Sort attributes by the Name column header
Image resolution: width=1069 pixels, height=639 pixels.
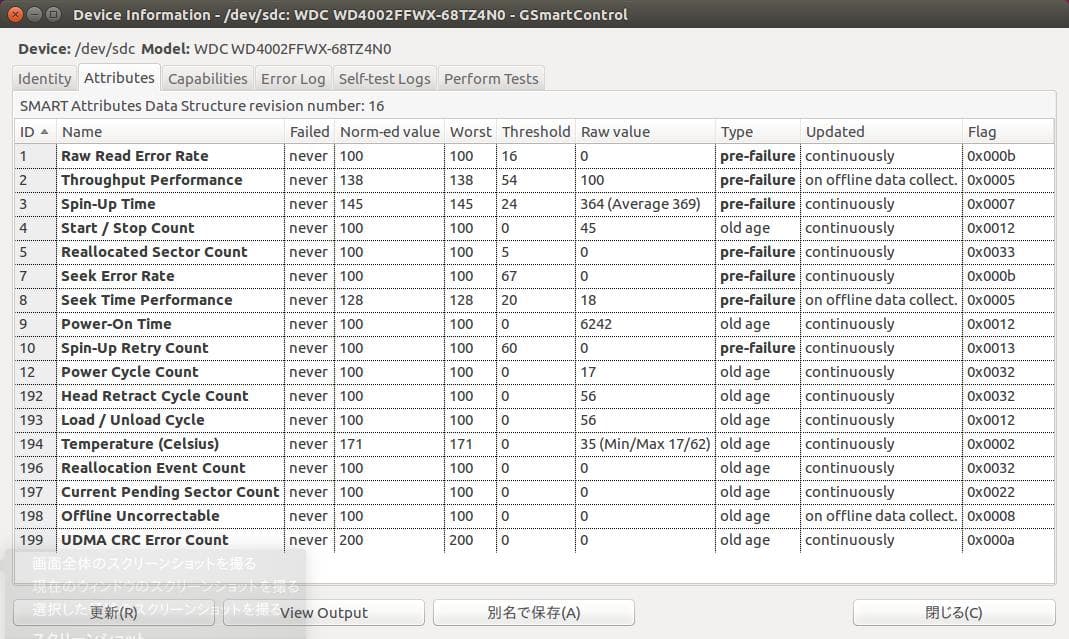[x=170, y=132]
